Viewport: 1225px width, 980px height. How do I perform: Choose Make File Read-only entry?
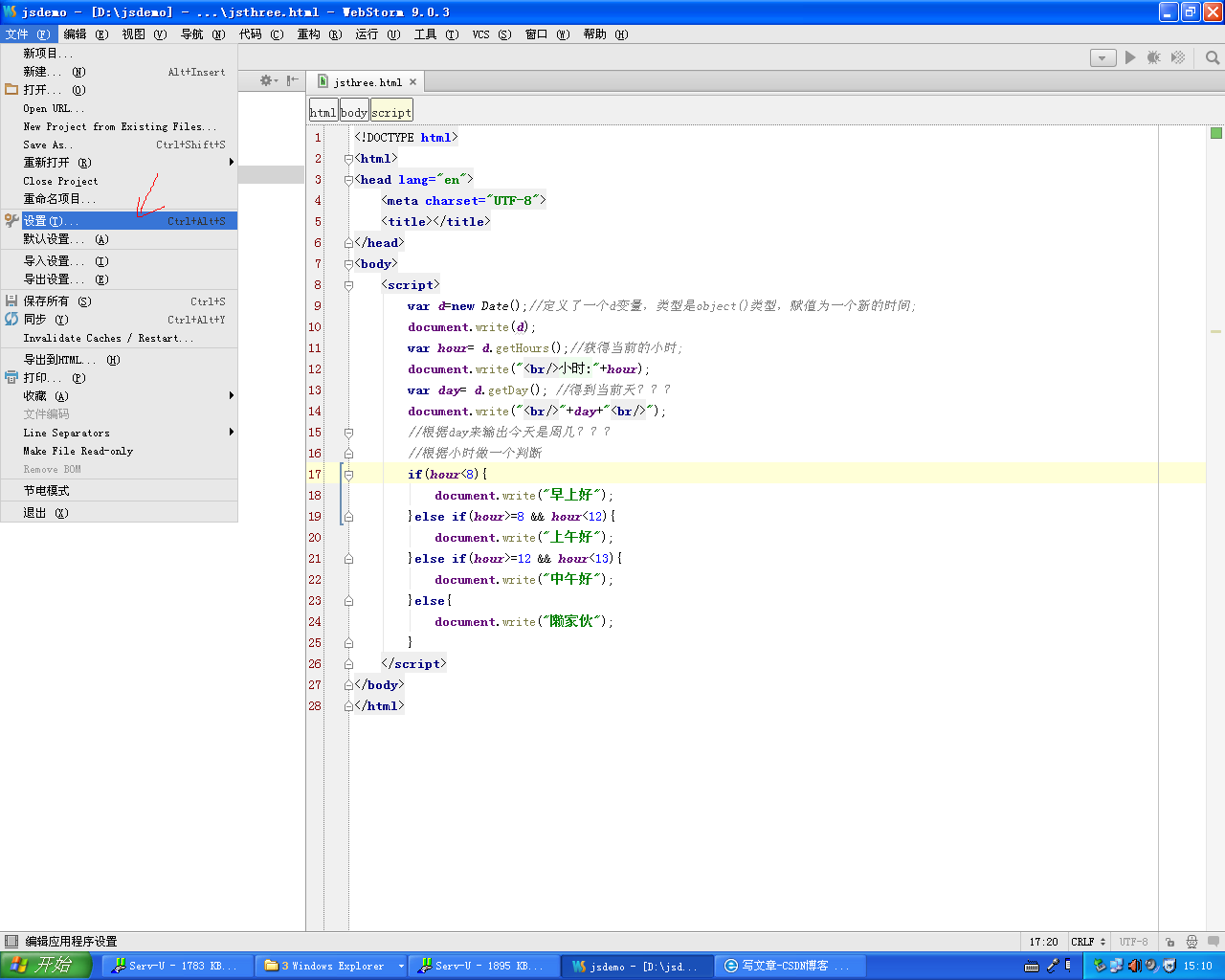[x=119, y=451]
